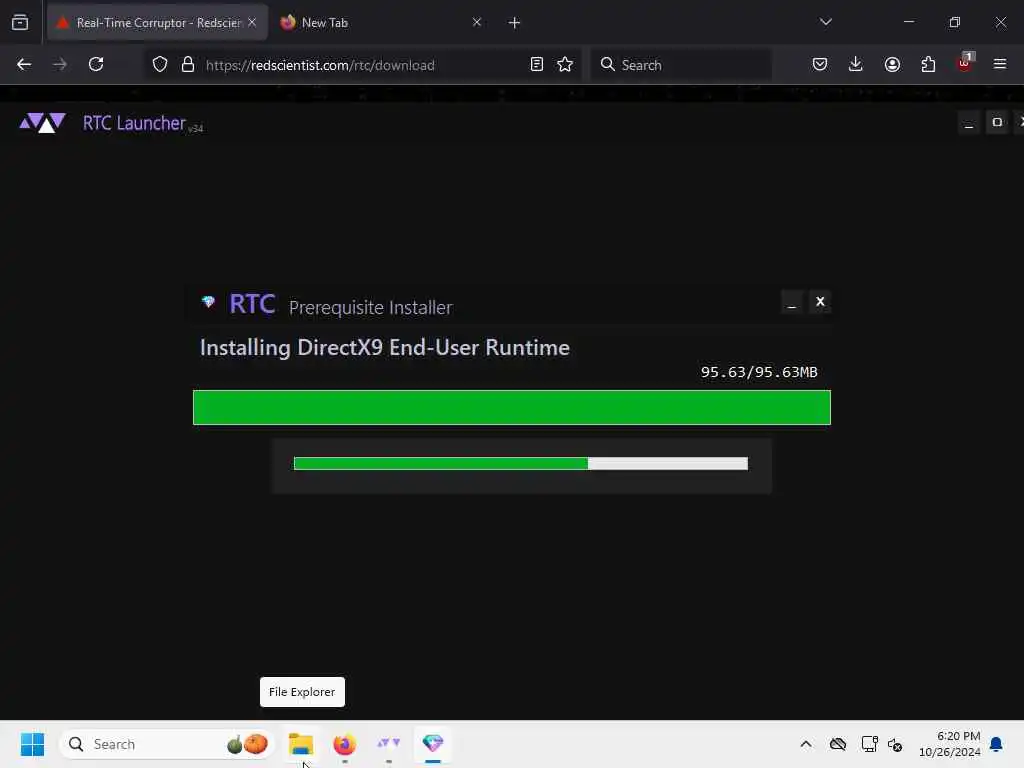Screen dimensions: 1024x768
Task: Open the Firefox View icon
Action: pyautogui.click(x=20, y=23)
